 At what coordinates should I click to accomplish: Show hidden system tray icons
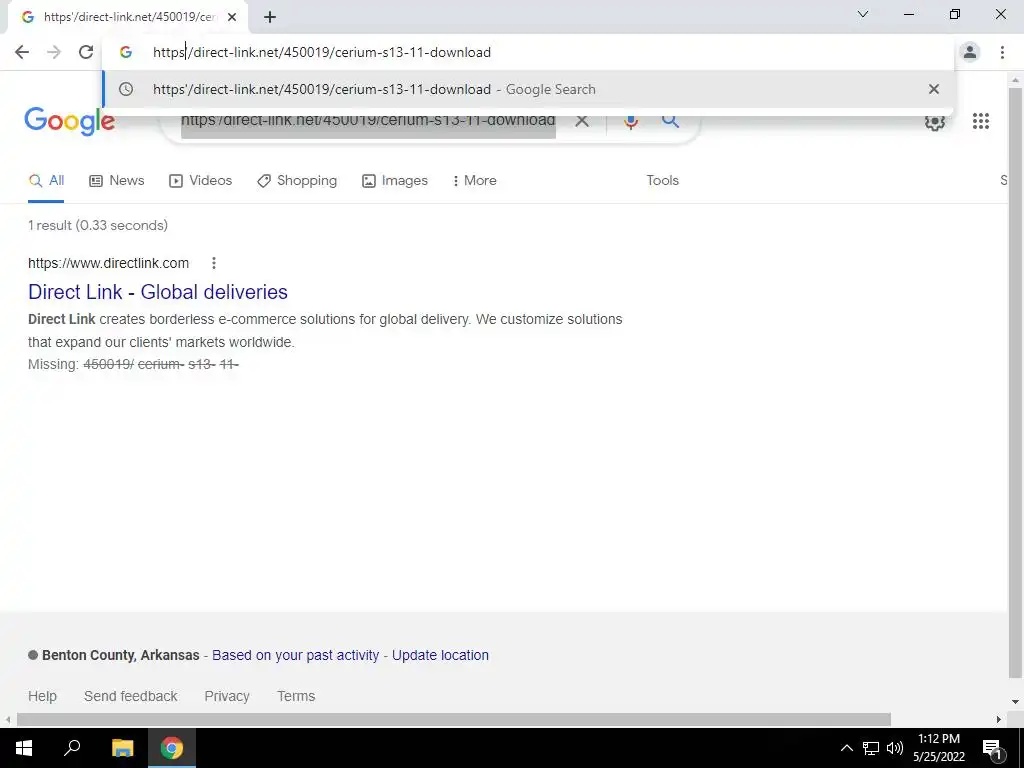[x=846, y=748]
